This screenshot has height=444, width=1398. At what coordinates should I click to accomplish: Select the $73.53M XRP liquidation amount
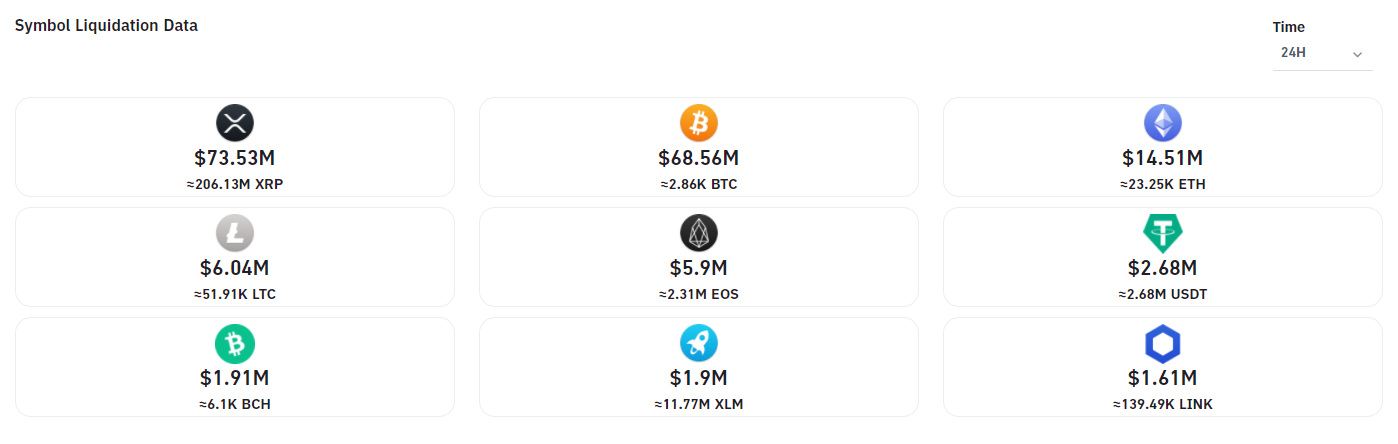pos(235,158)
